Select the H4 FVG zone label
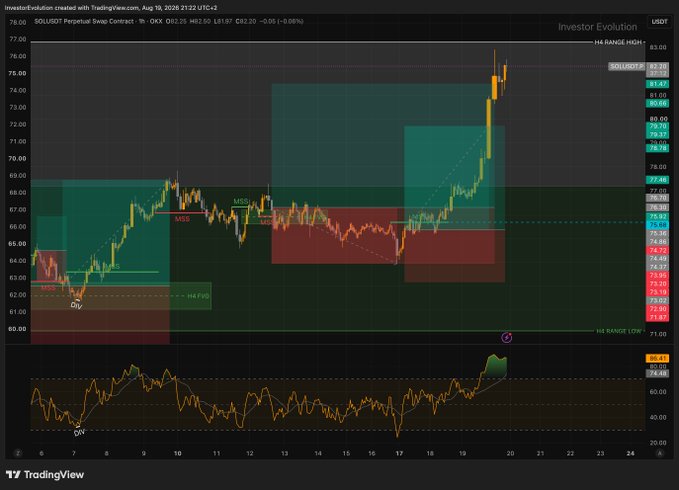This screenshot has width=679, height=490. tap(198, 296)
